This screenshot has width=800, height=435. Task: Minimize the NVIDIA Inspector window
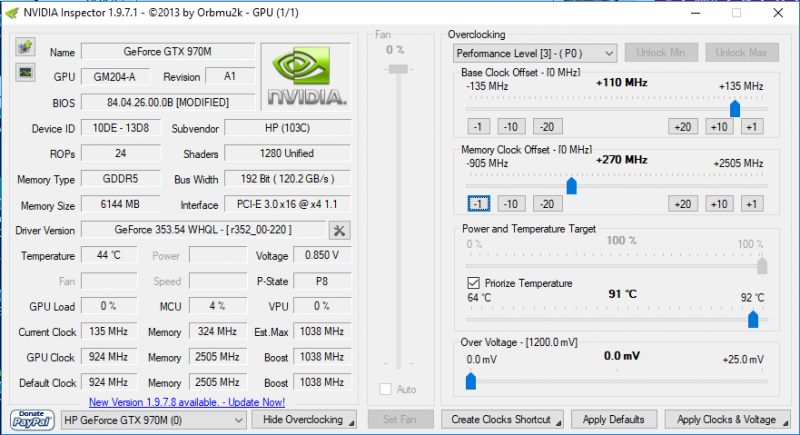(695, 13)
